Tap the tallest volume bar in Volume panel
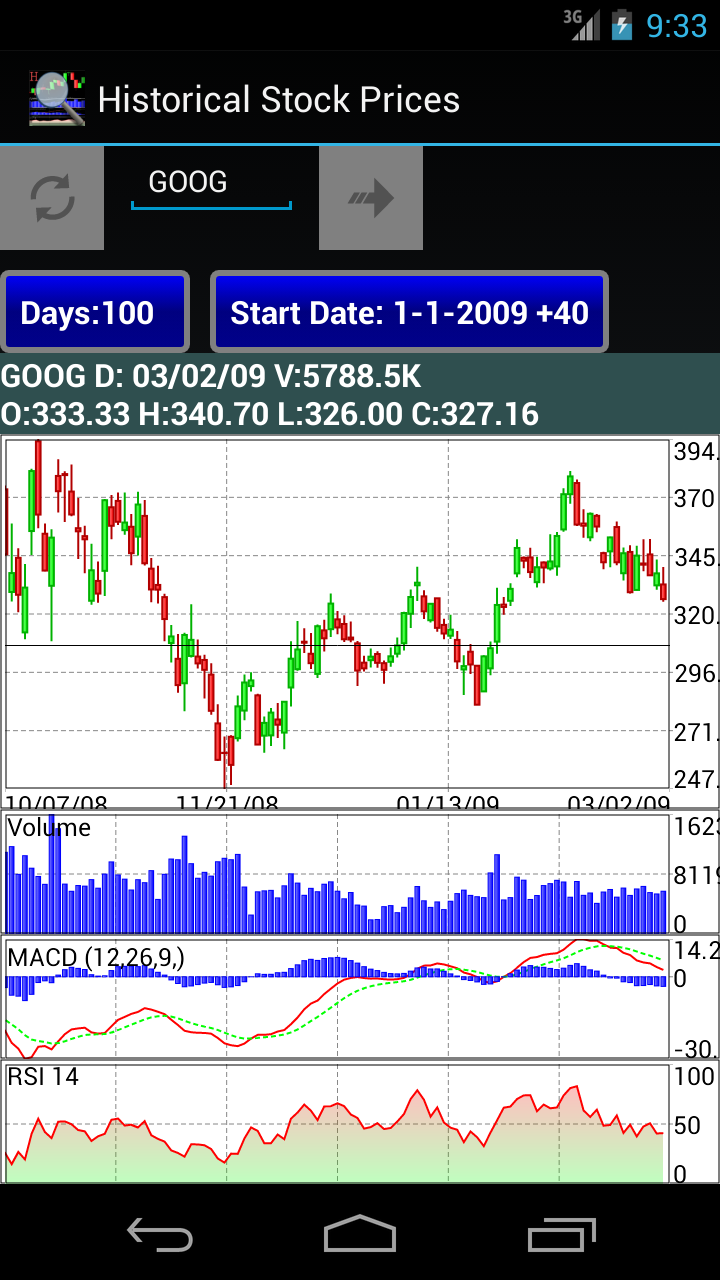Image resolution: width=720 pixels, height=1280 pixels. click(x=52, y=874)
